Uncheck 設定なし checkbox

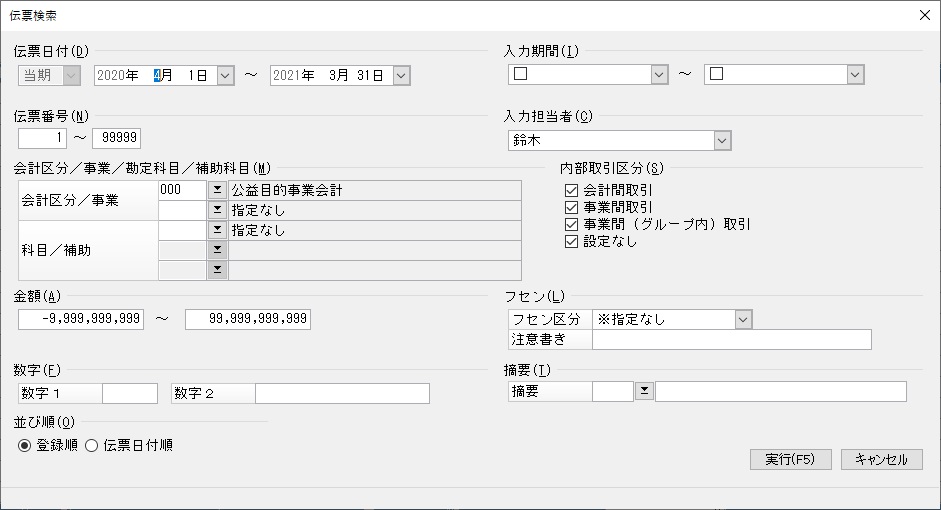571,241
